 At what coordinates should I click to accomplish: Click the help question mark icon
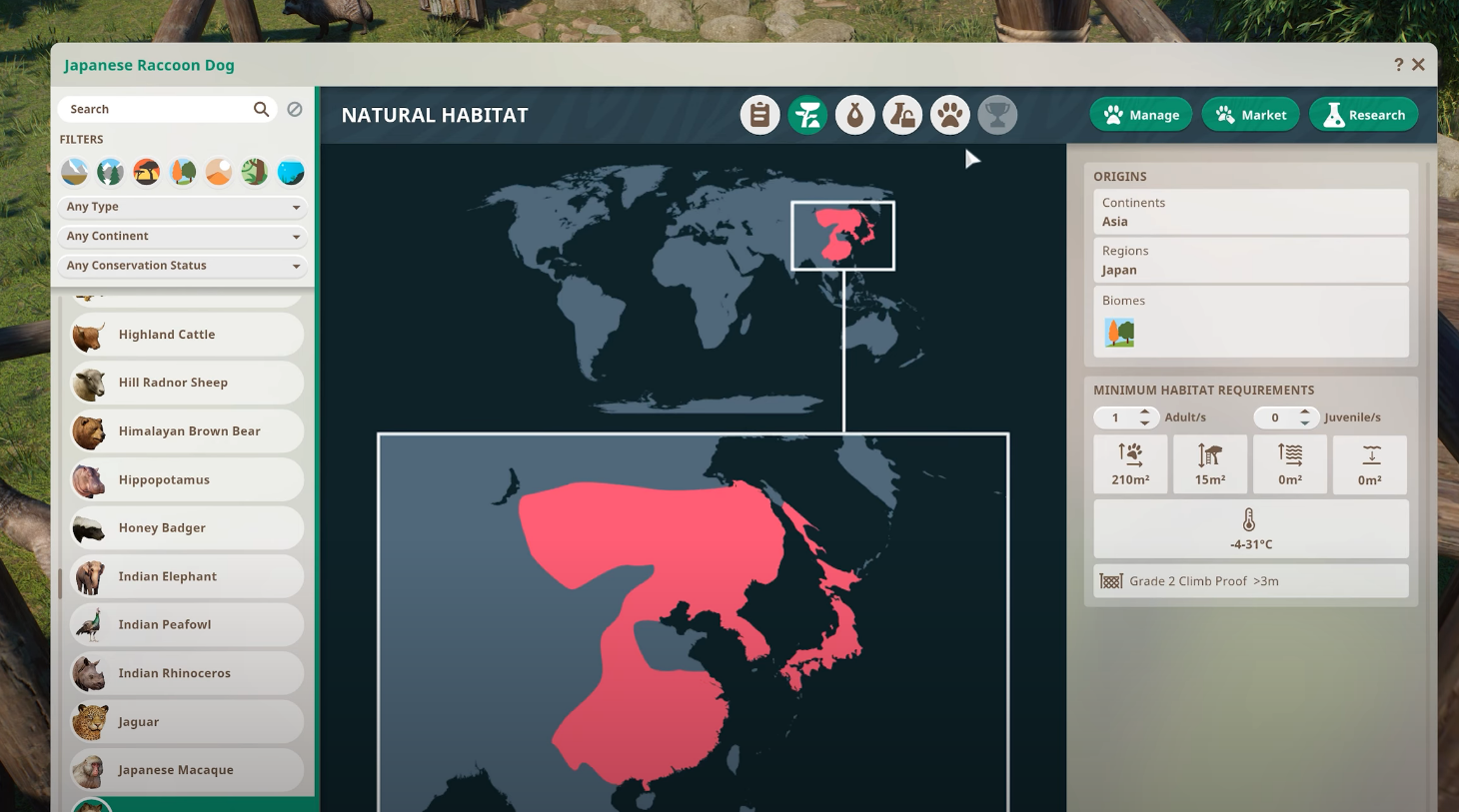(x=1398, y=65)
